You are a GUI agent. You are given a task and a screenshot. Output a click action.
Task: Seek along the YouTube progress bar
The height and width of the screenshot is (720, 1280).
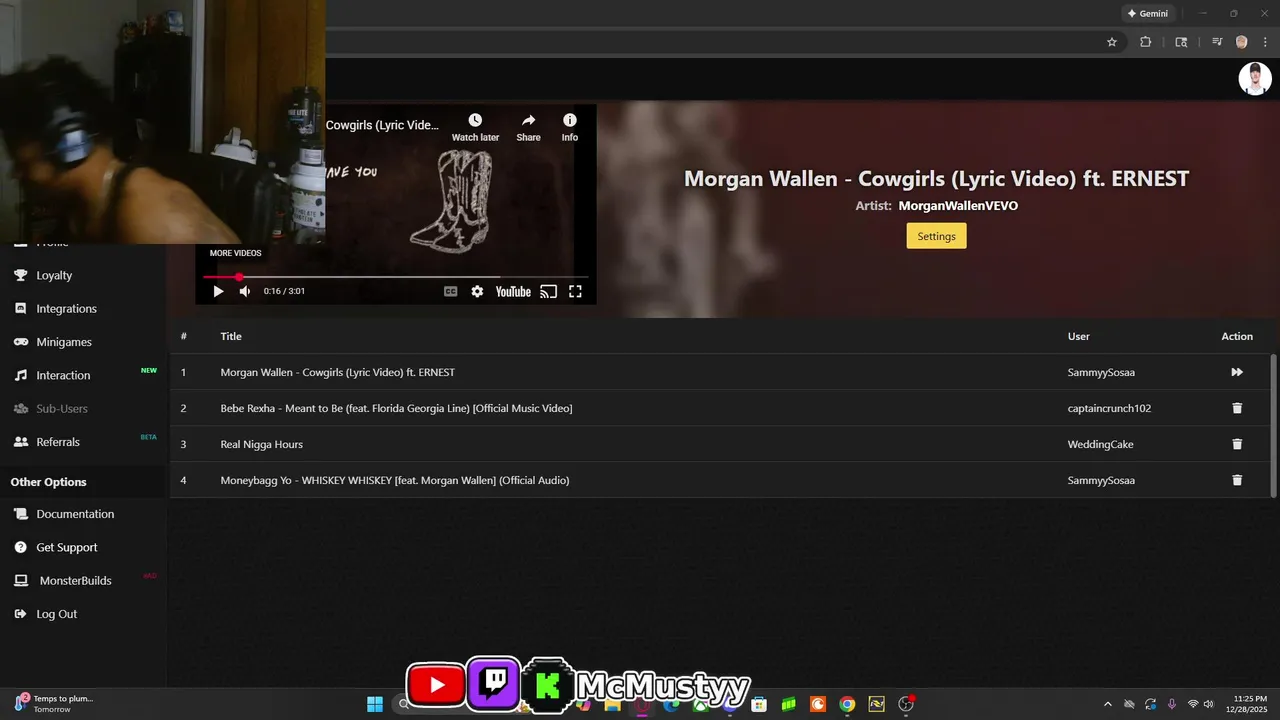pyautogui.click(x=395, y=277)
